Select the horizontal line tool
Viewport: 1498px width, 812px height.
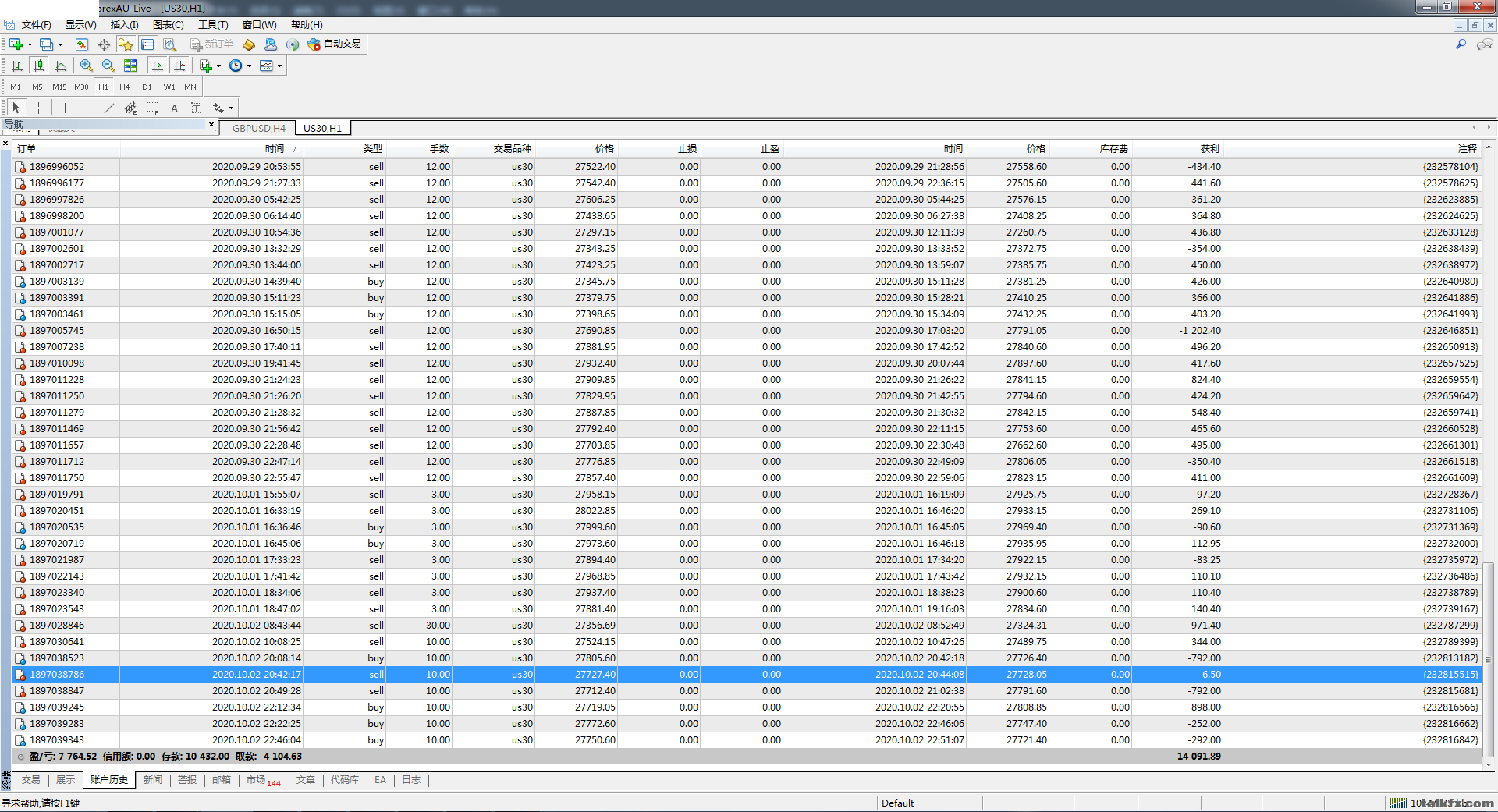tap(87, 108)
